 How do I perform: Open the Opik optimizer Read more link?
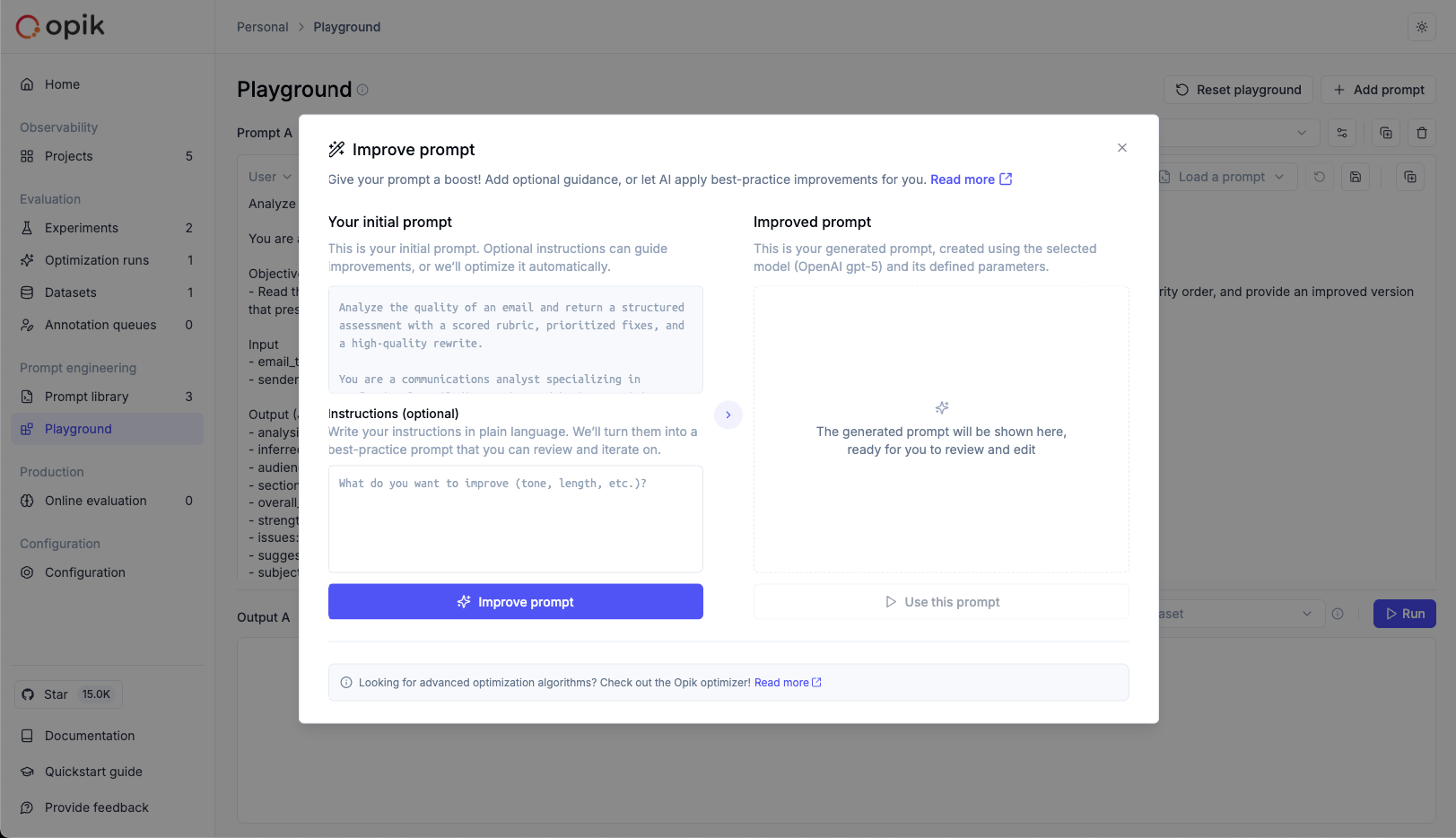(787, 683)
